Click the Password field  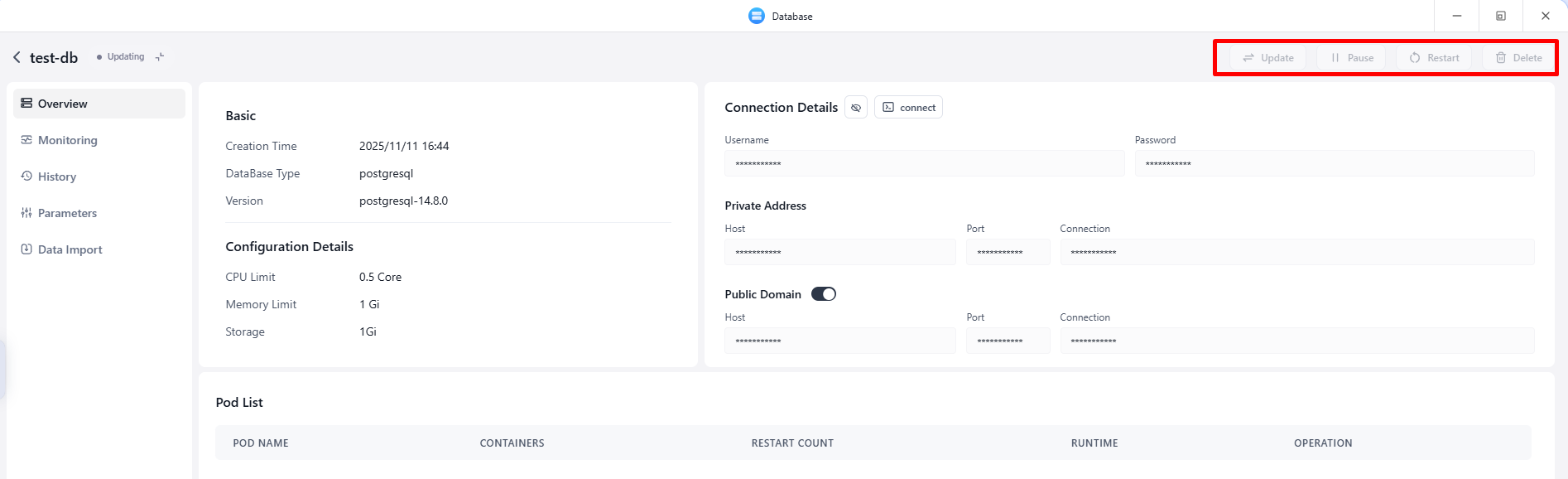pyautogui.click(x=1334, y=164)
